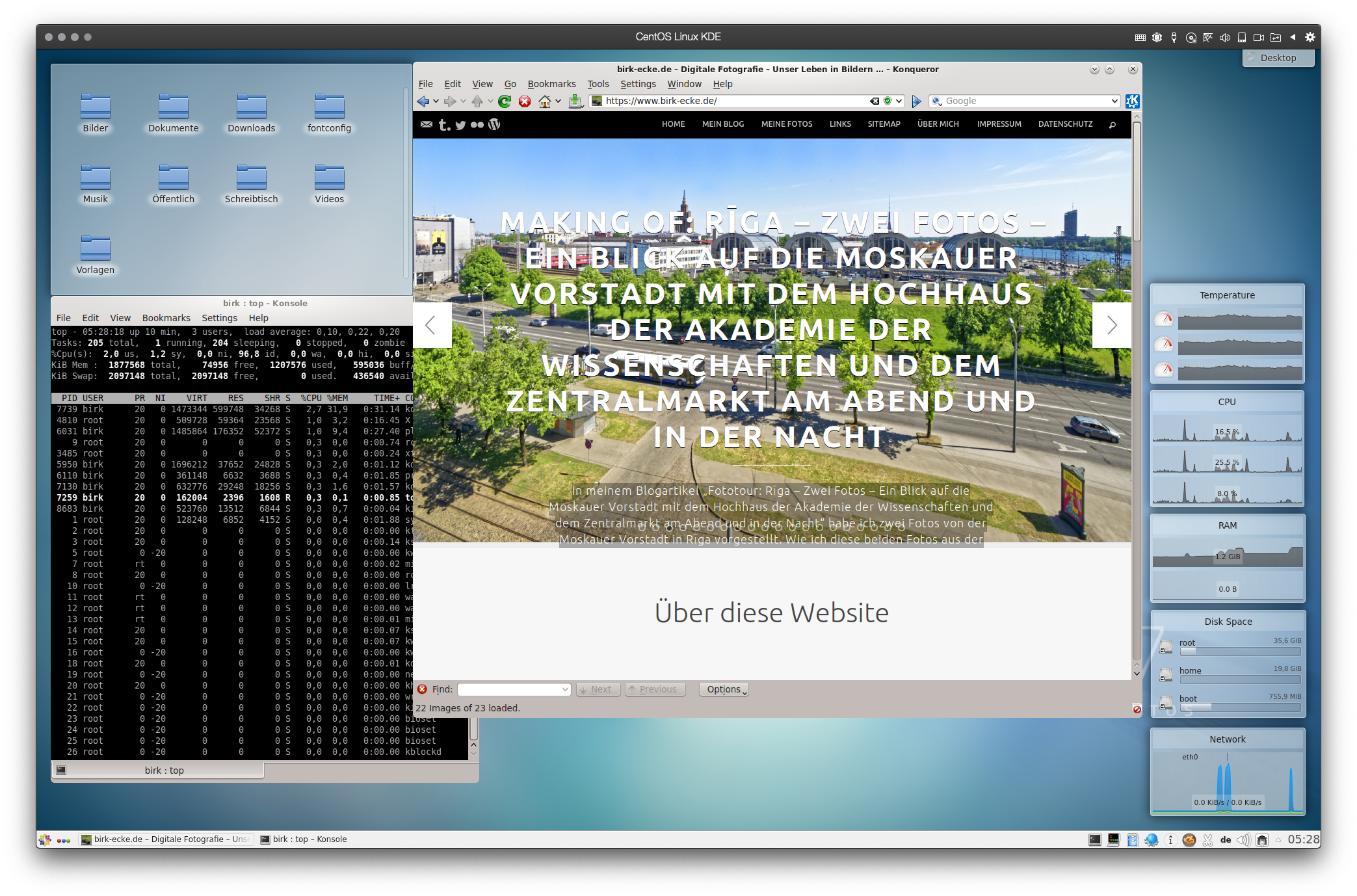Open the Find field history dropdown
This screenshot has width=1357, height=896.
pyautogui.click(x=565, y=689)
